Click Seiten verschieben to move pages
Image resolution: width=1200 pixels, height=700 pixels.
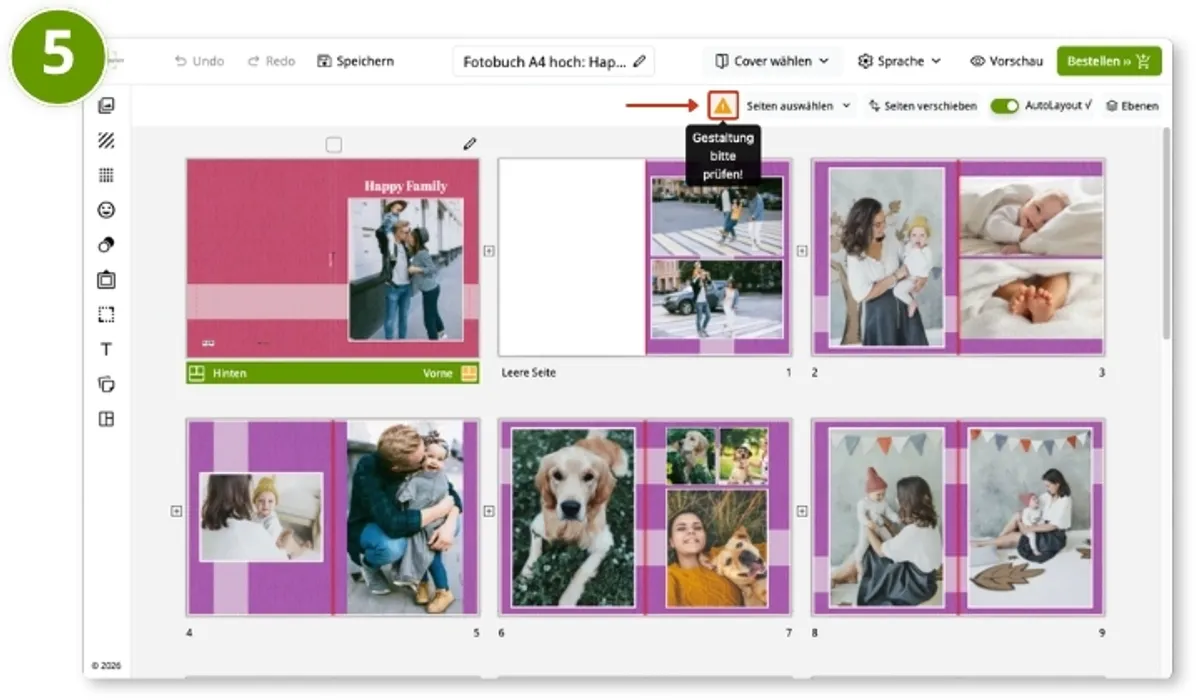[x=923, y=105]
